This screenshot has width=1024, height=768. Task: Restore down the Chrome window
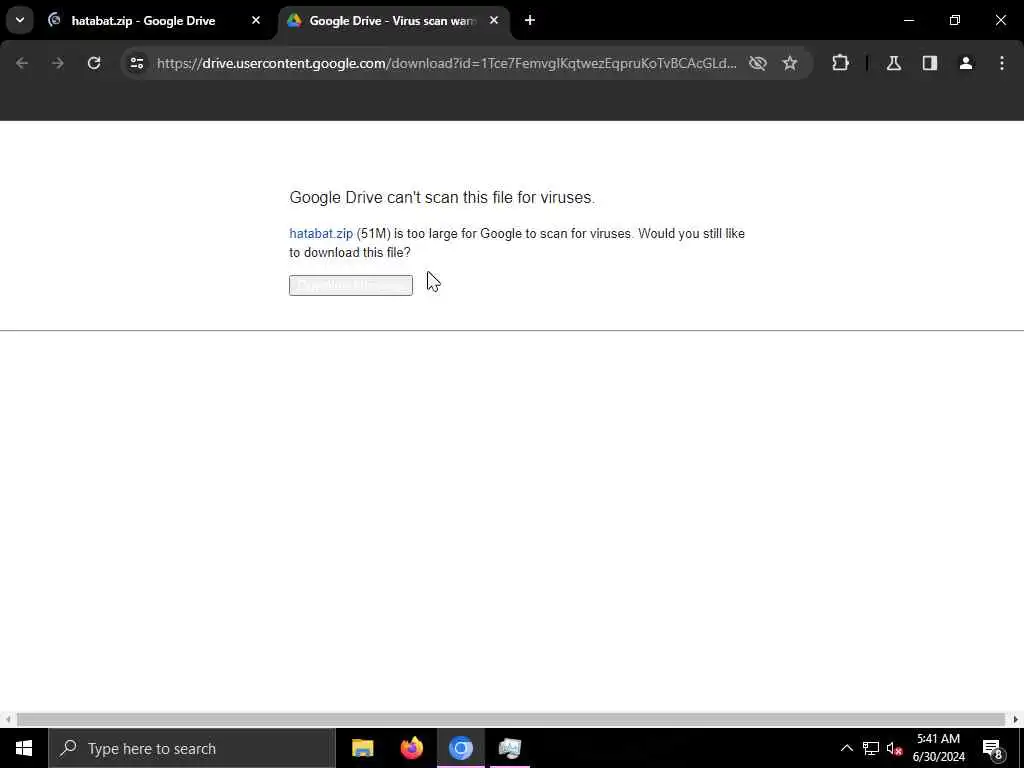point(955,21)
